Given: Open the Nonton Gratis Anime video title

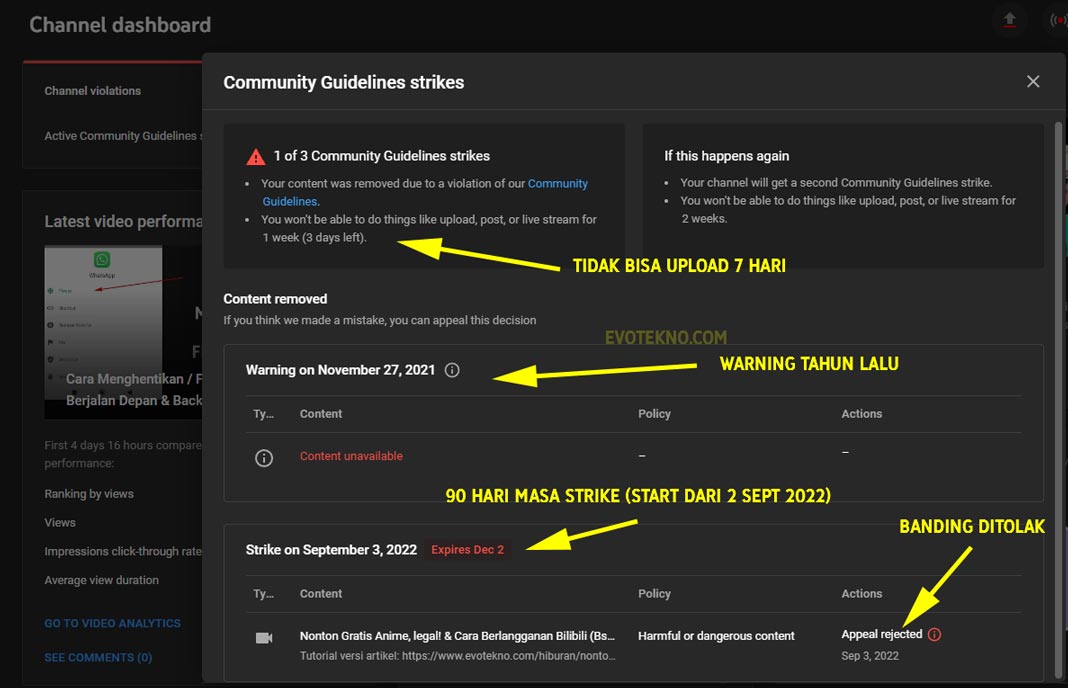Looking at the screenshot, I should coord(457,636).
